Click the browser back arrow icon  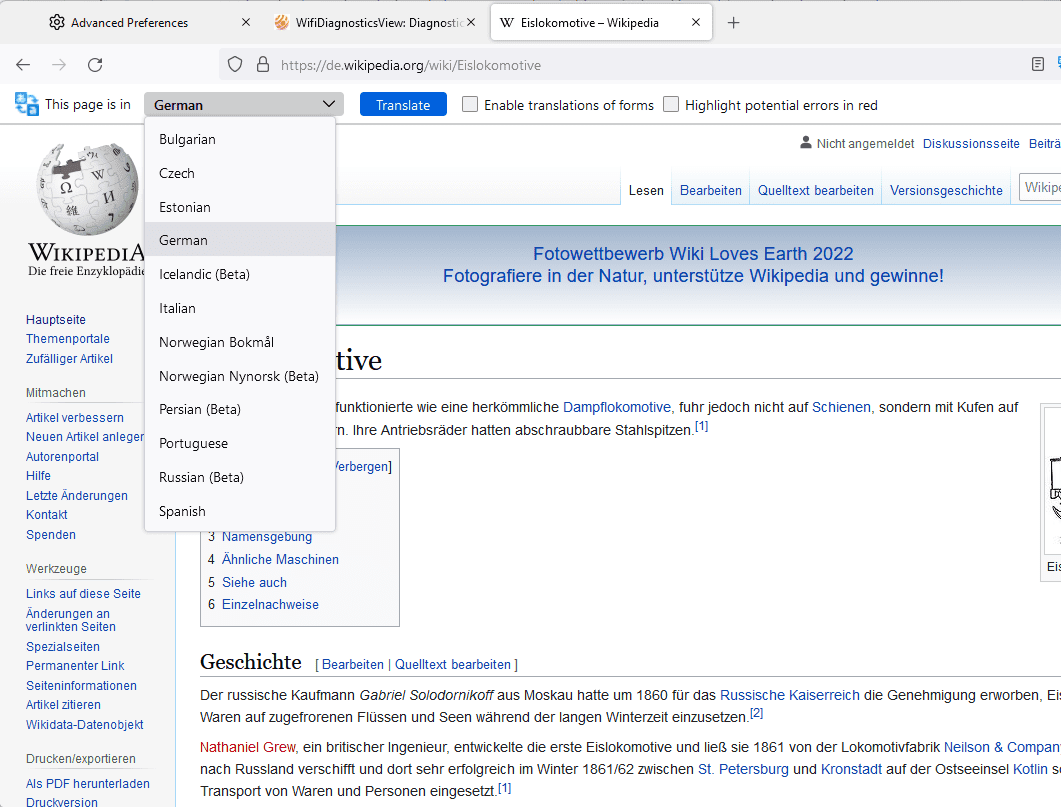point(23,65)
